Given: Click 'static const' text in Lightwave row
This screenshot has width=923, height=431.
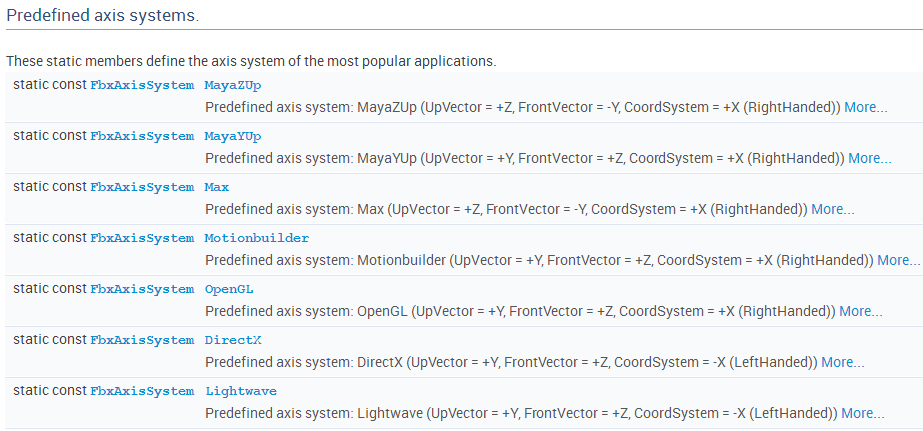Looking at the screenshot, I should pos(50,391).
